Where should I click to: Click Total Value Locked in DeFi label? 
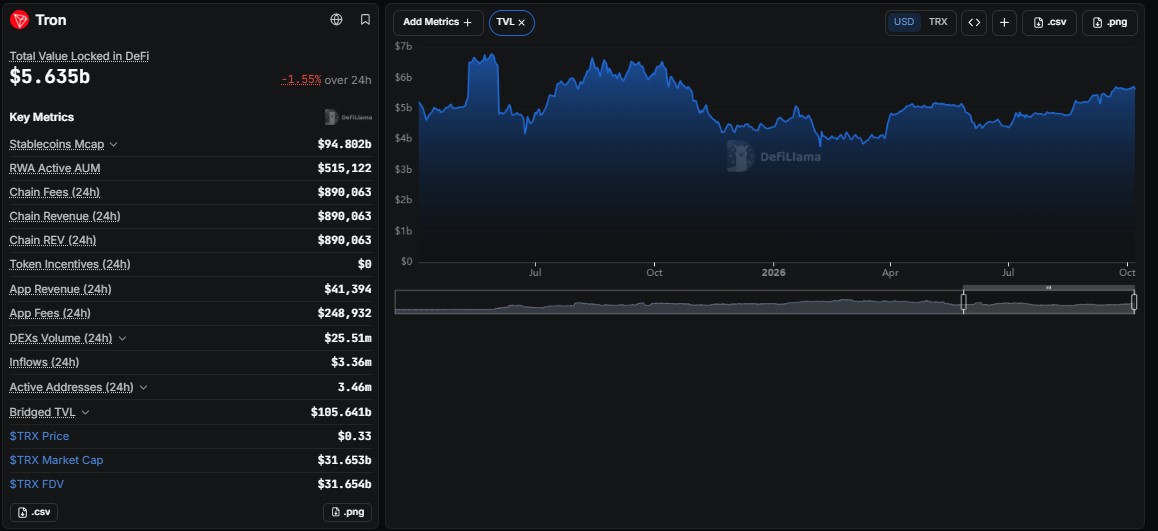(80, 56)
